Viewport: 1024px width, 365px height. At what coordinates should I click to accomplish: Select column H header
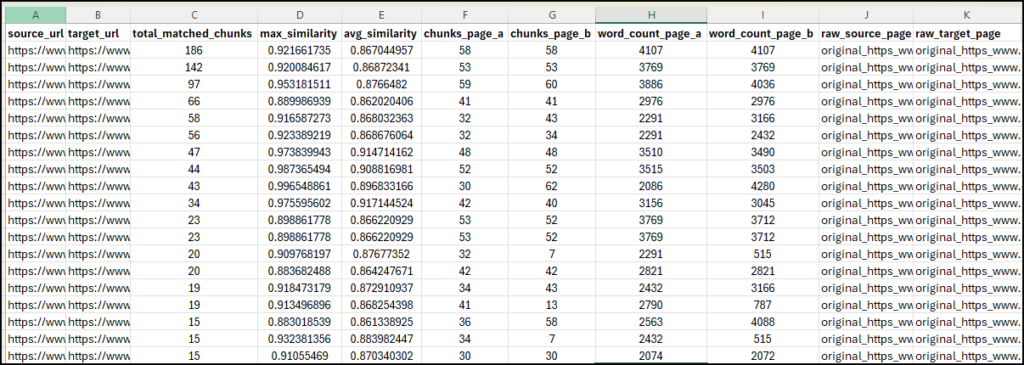[650, 16]
